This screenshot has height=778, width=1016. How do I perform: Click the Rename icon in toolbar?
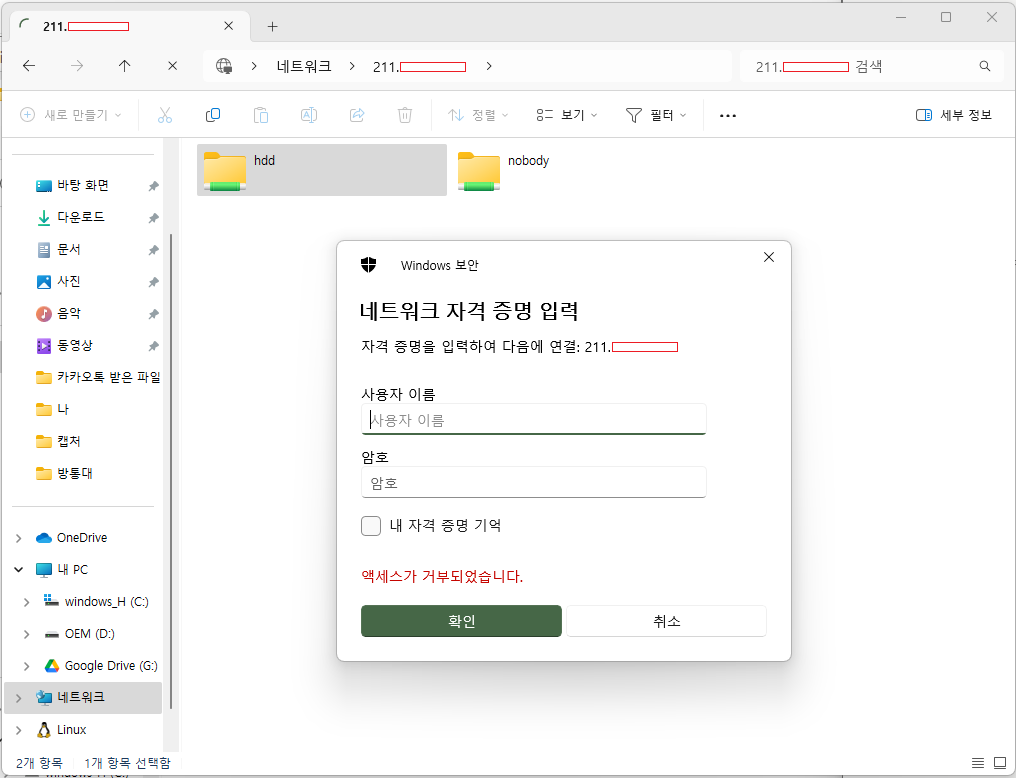[308, 115]
